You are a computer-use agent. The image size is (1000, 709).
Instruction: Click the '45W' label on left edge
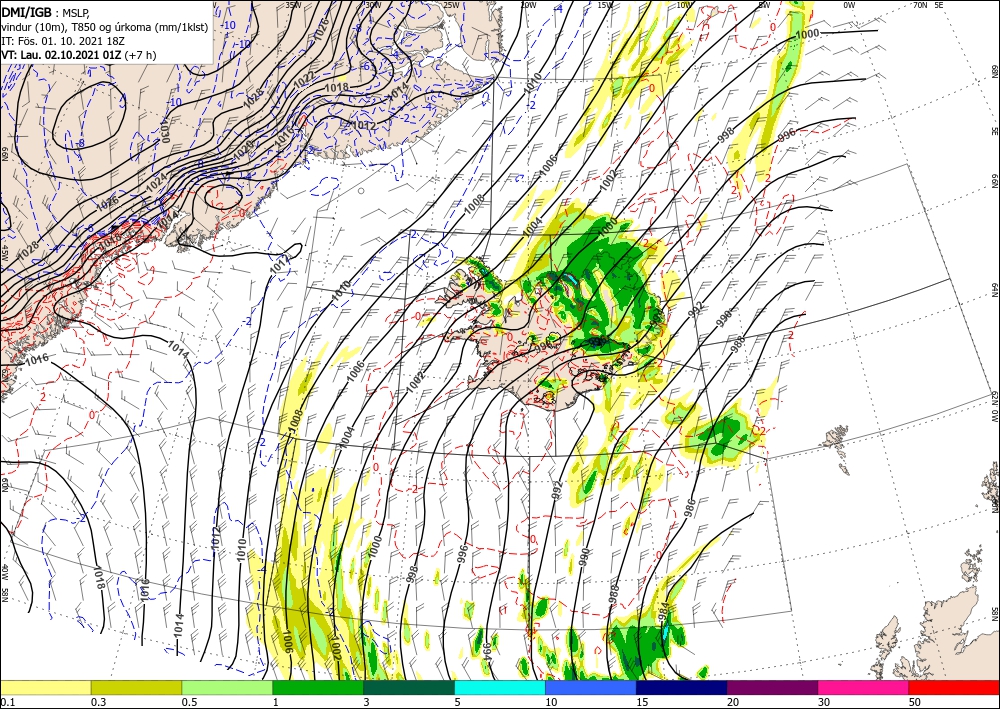4,252
